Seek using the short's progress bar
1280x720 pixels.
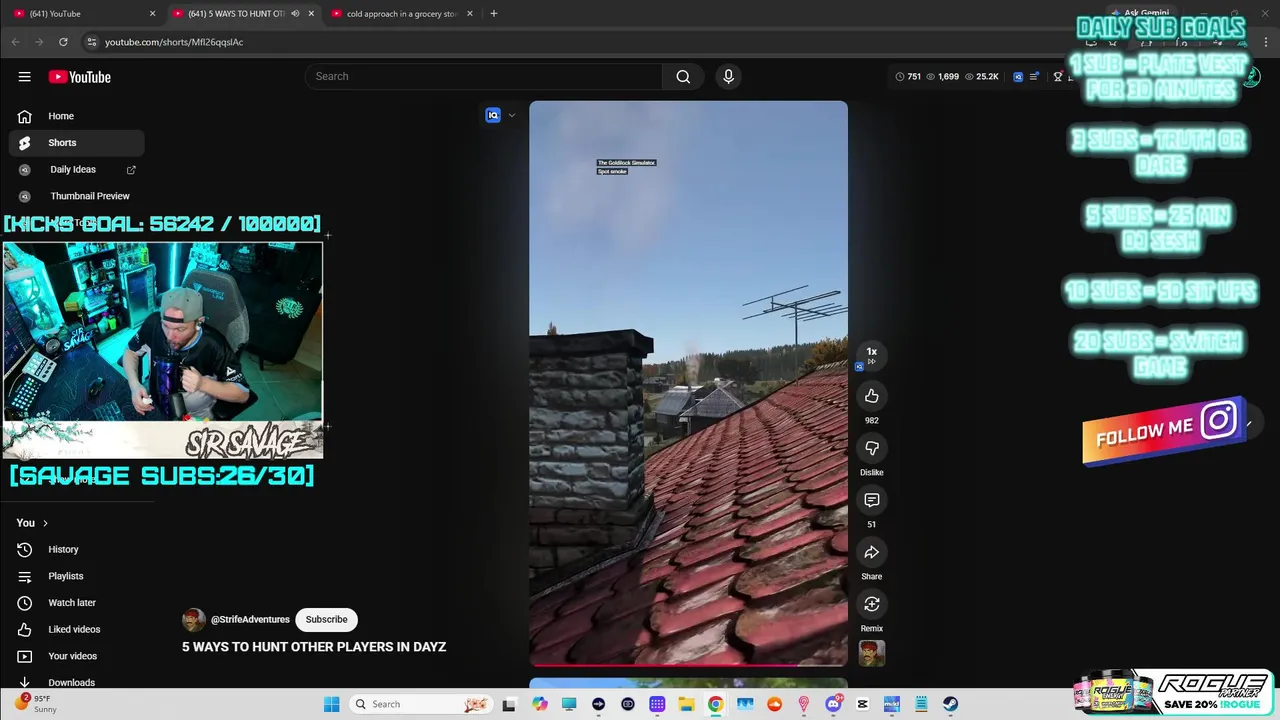click(688, 664)
